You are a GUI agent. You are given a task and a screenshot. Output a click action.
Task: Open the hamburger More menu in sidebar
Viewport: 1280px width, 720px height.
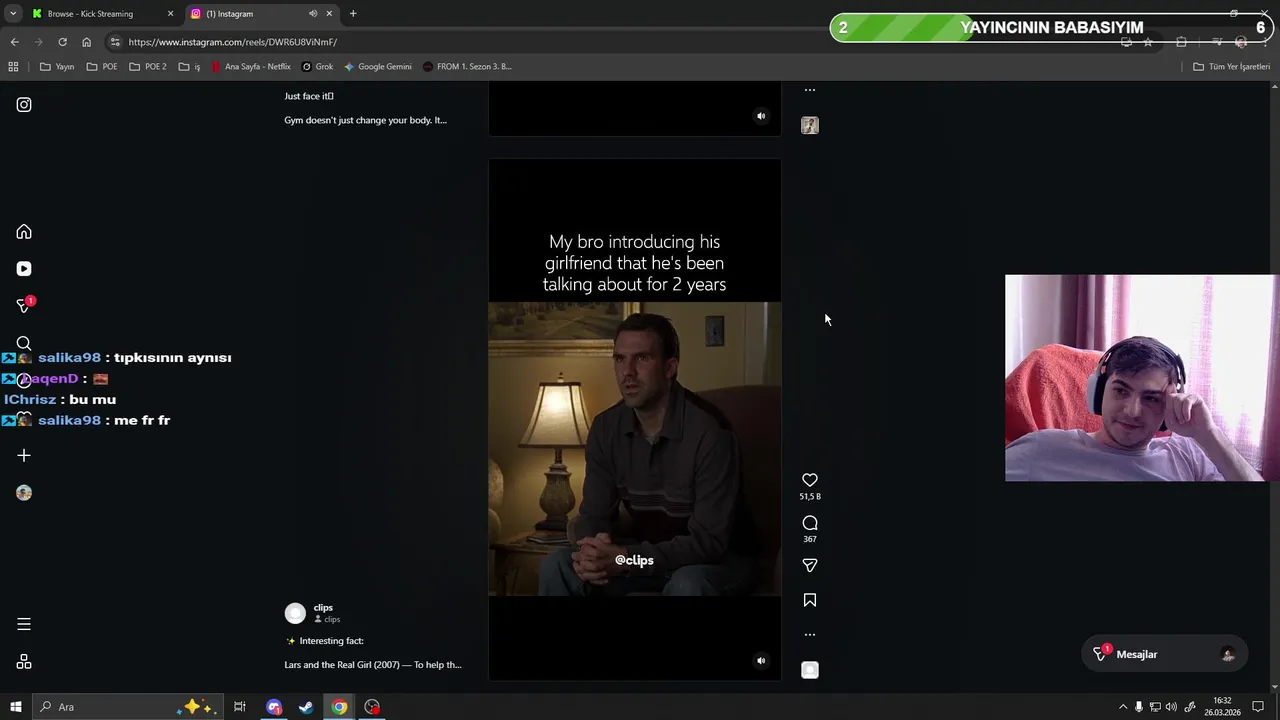click(x=24, y=624)
